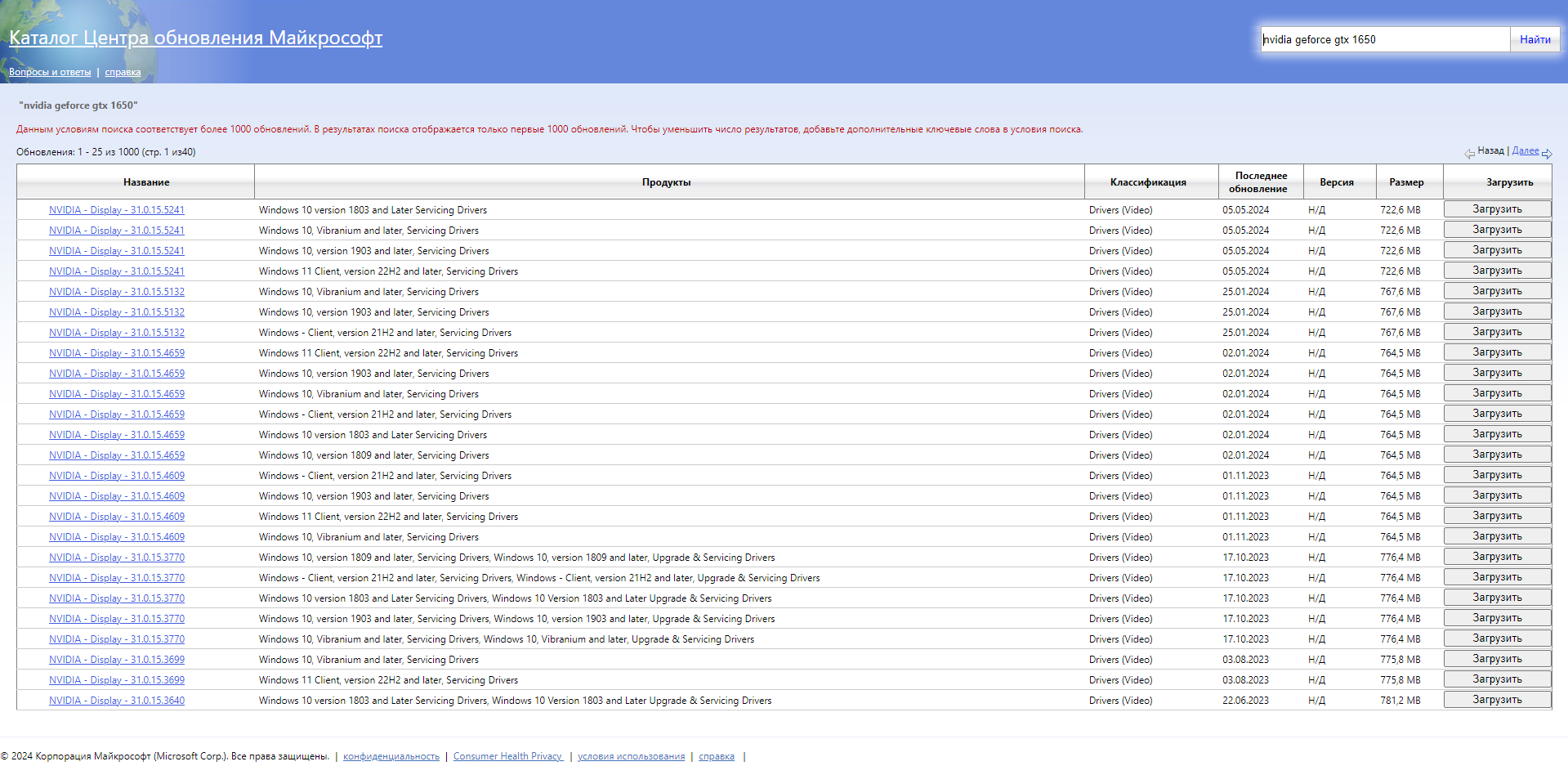The width and height of the screenshot is (1568, 784).
Task: Open the условия использования footer link
Action: 631,756
